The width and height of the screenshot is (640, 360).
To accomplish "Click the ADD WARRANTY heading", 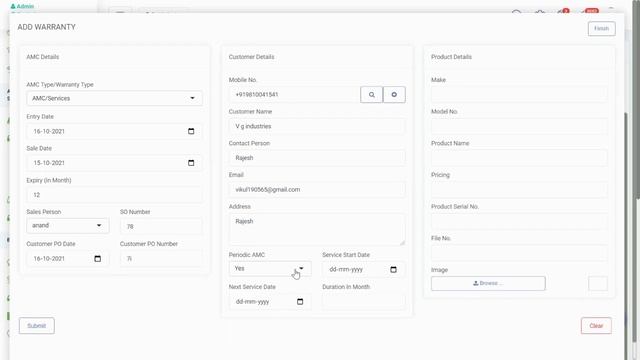I will pos(47,27).
